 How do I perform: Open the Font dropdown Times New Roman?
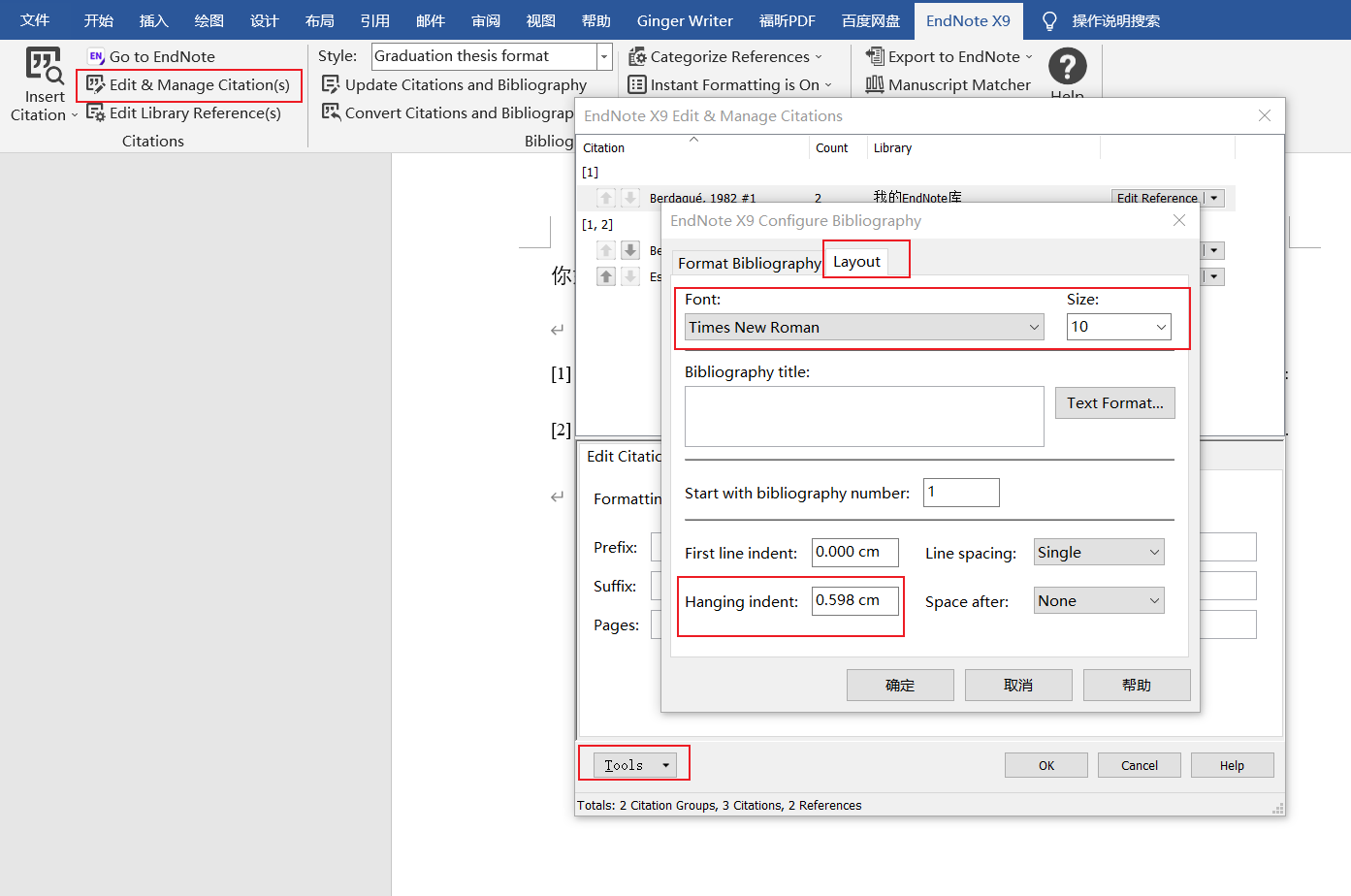pyautogui.click(x=864, y=327)
